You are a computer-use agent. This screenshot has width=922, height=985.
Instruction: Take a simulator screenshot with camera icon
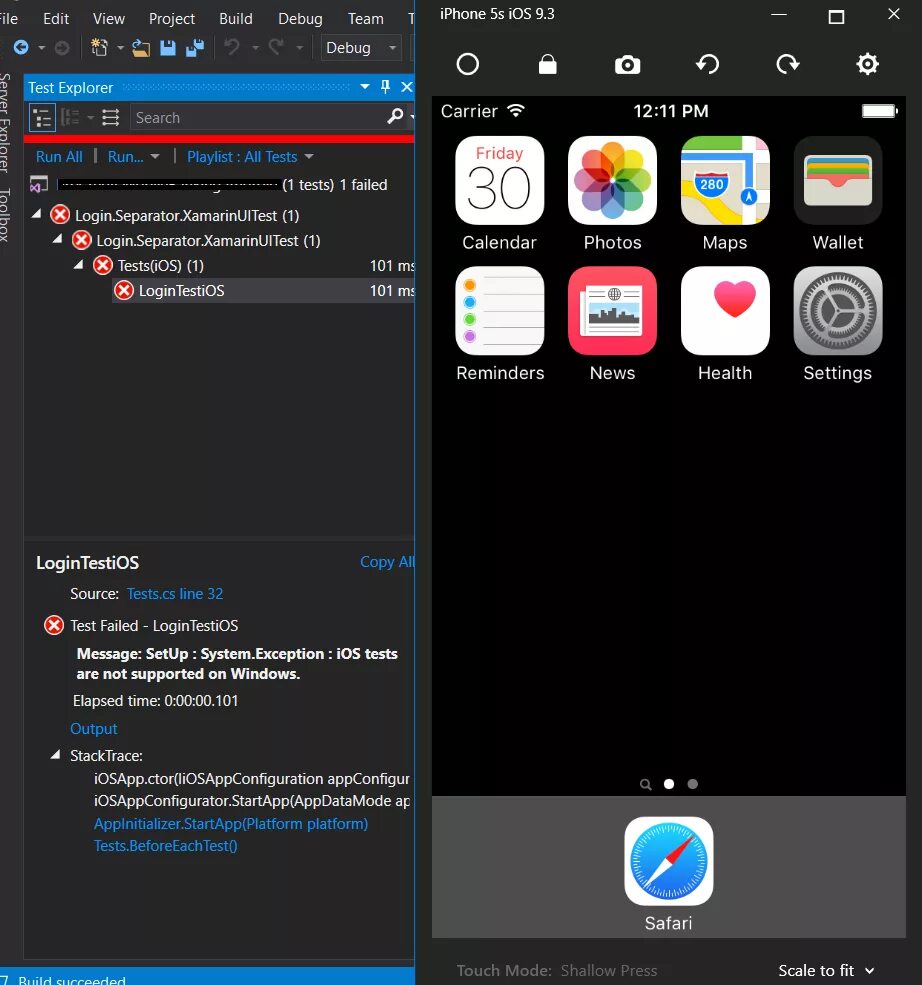click(627, 64)
